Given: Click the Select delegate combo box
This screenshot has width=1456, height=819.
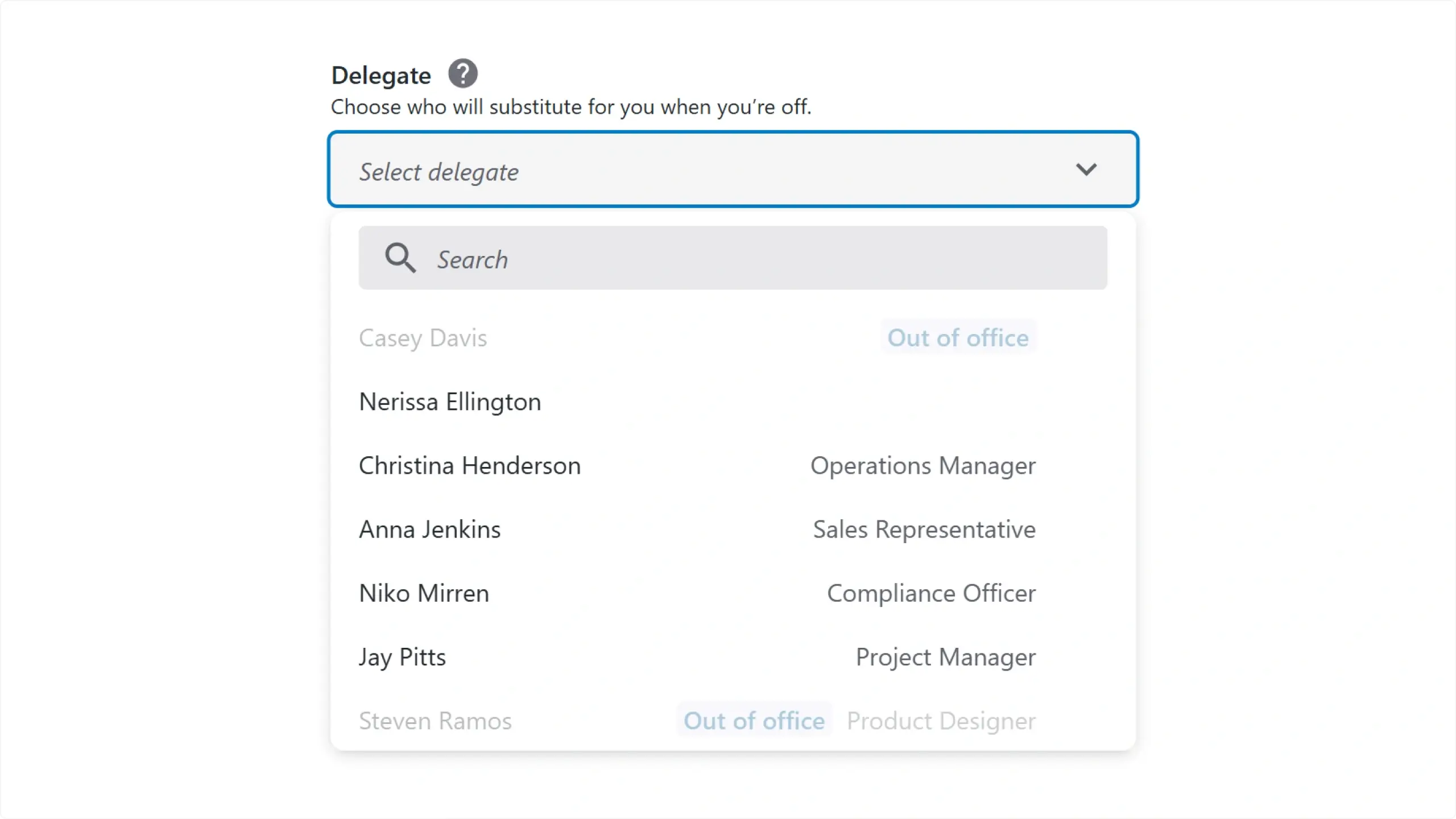Looking at the screenshot, I should click(x=733, y=169).
